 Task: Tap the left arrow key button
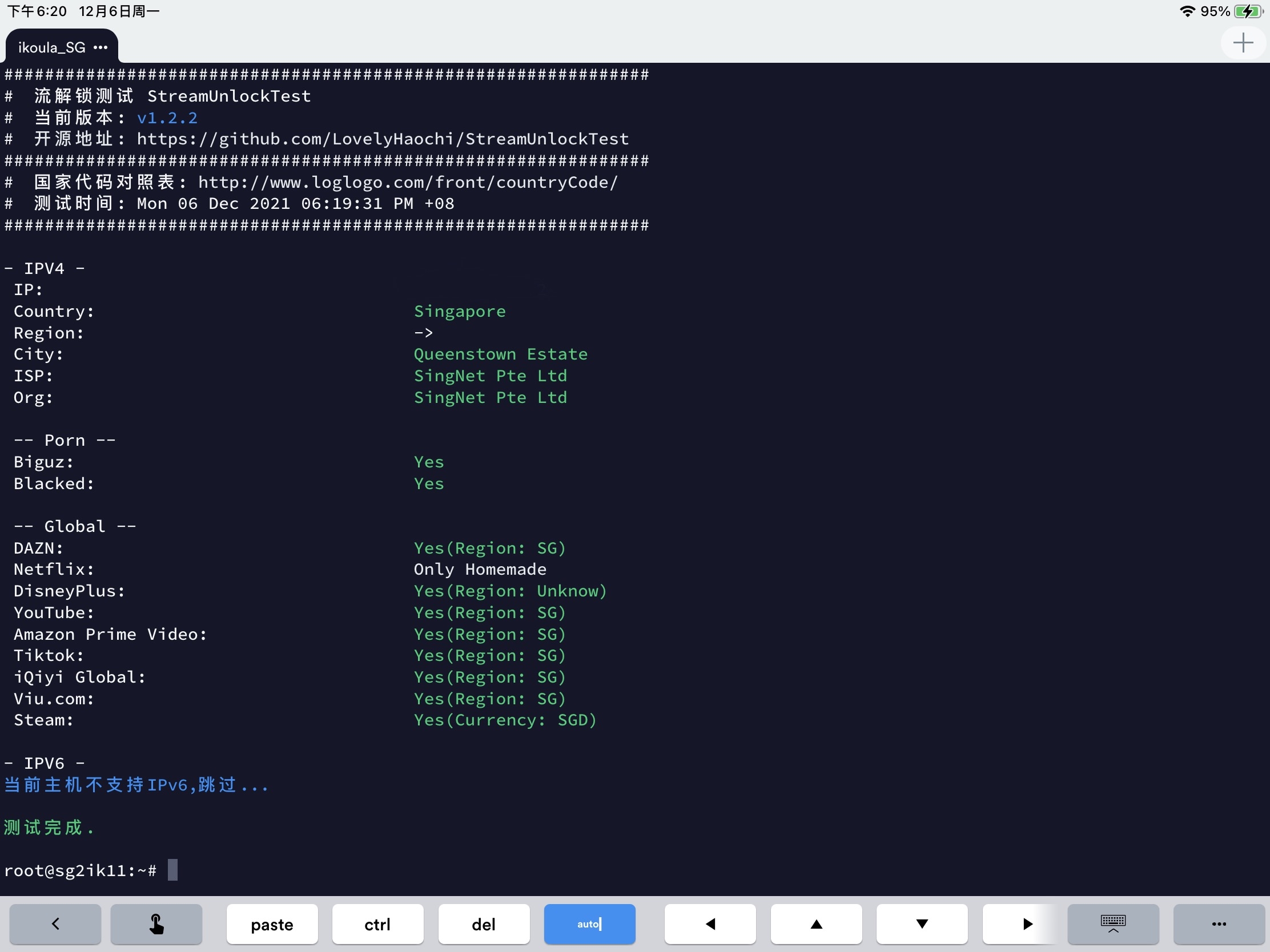click(710, 924)
